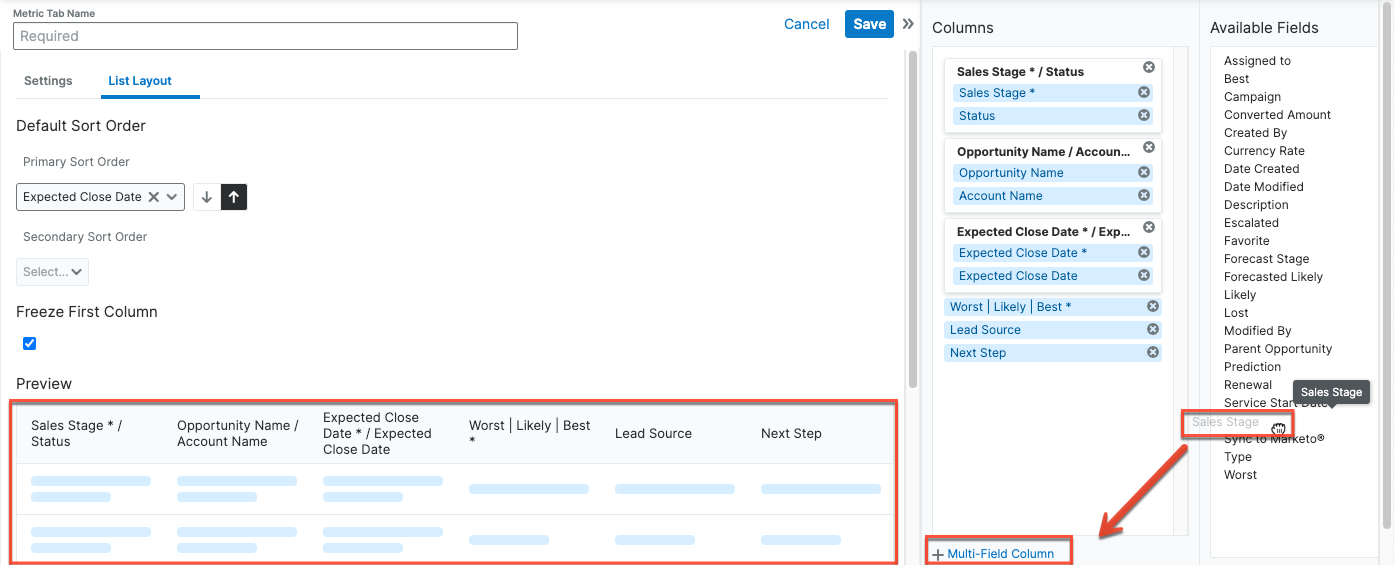Uncheck the Freeze First Column checkbox
This screenshot has height=565, width=1394.
click(x=29, y=344)
